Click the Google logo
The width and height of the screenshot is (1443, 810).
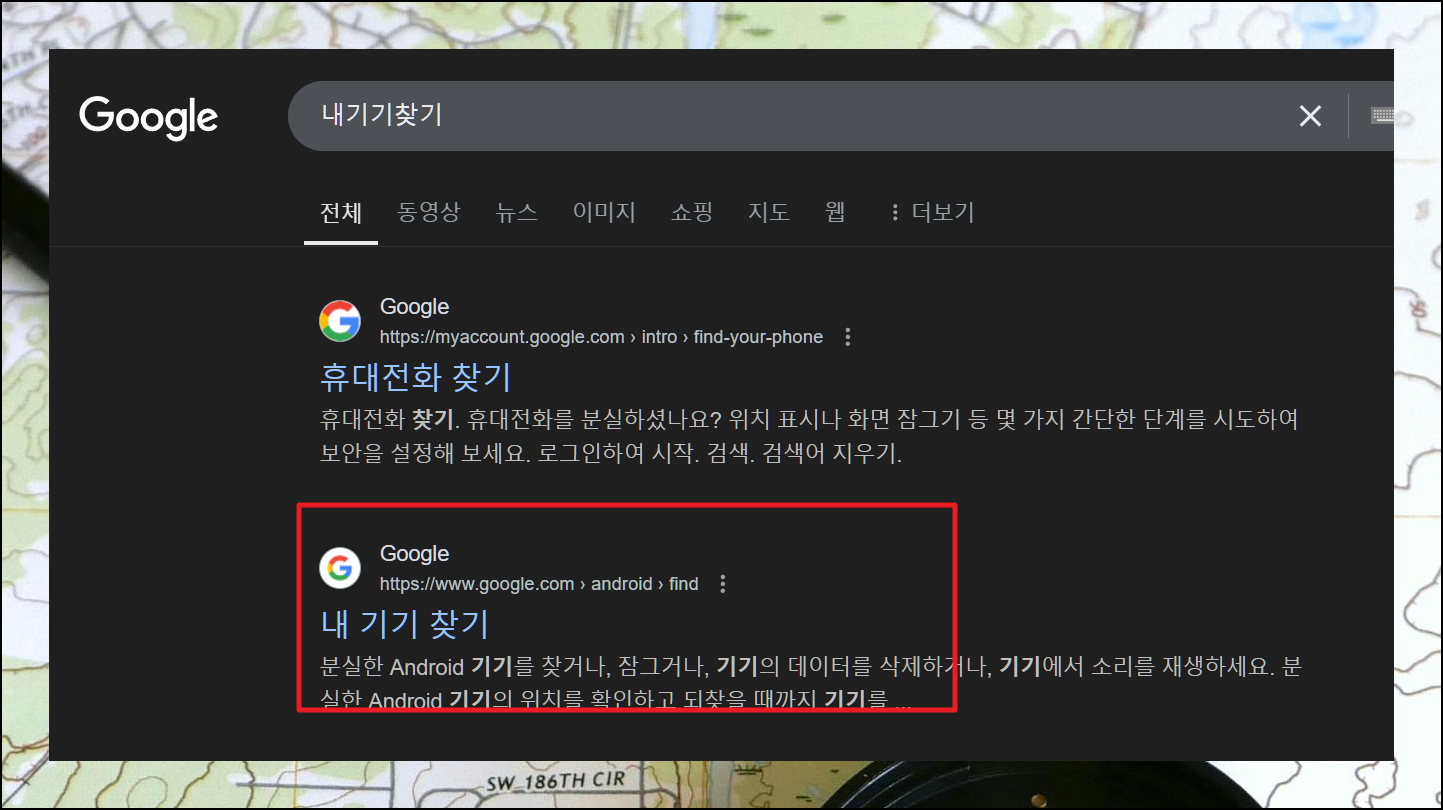[149, 118]
